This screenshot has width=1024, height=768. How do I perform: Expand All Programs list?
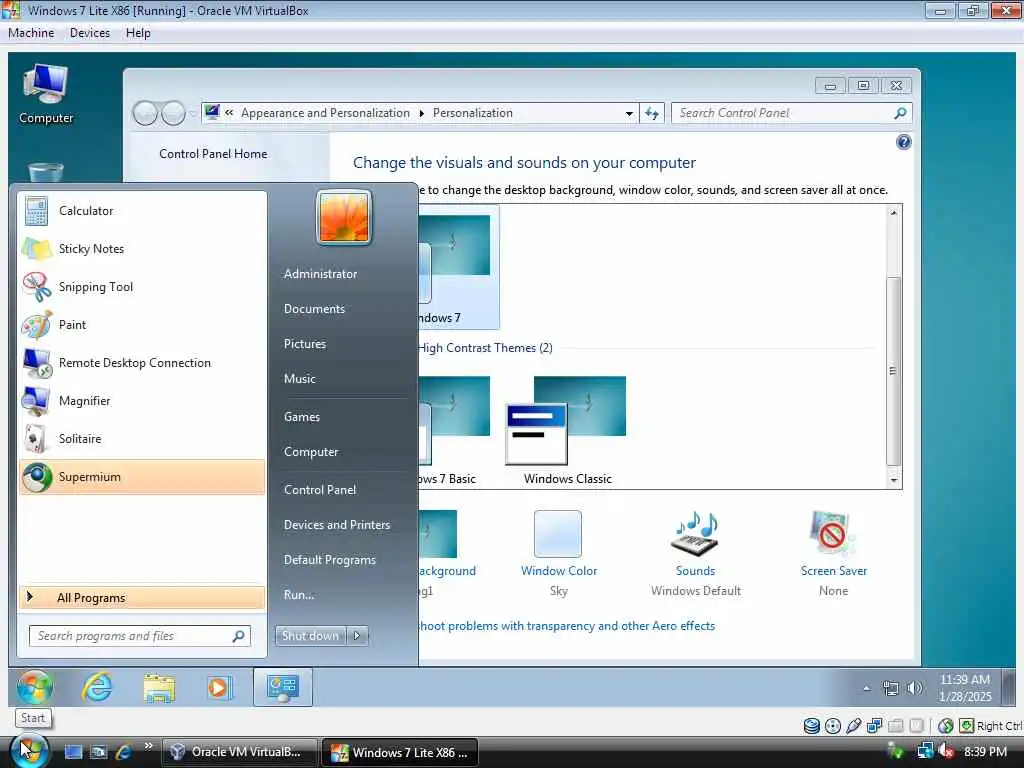[x=142, y=598]
